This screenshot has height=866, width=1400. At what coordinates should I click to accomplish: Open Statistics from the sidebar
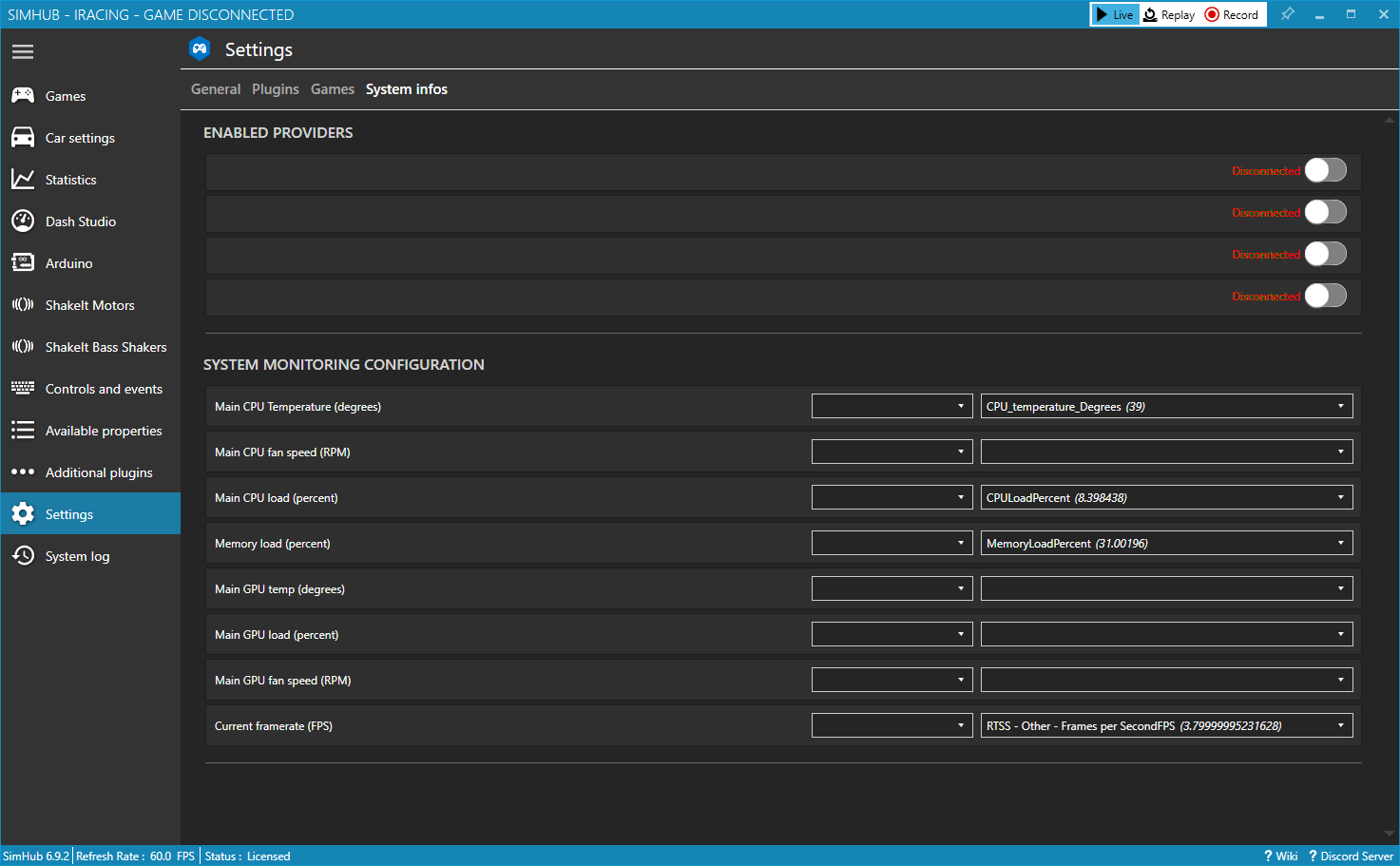[23, 179]
